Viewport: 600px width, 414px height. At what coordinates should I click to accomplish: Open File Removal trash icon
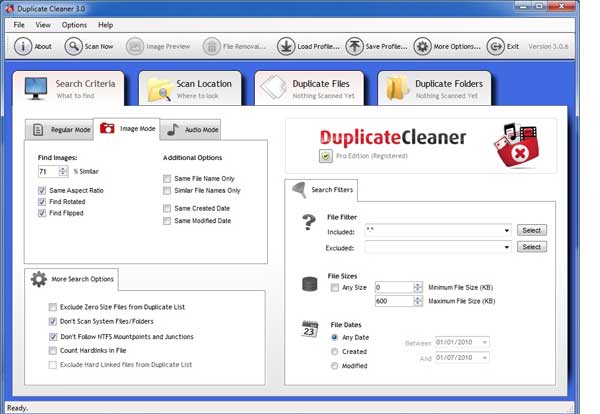click(212, 46)
